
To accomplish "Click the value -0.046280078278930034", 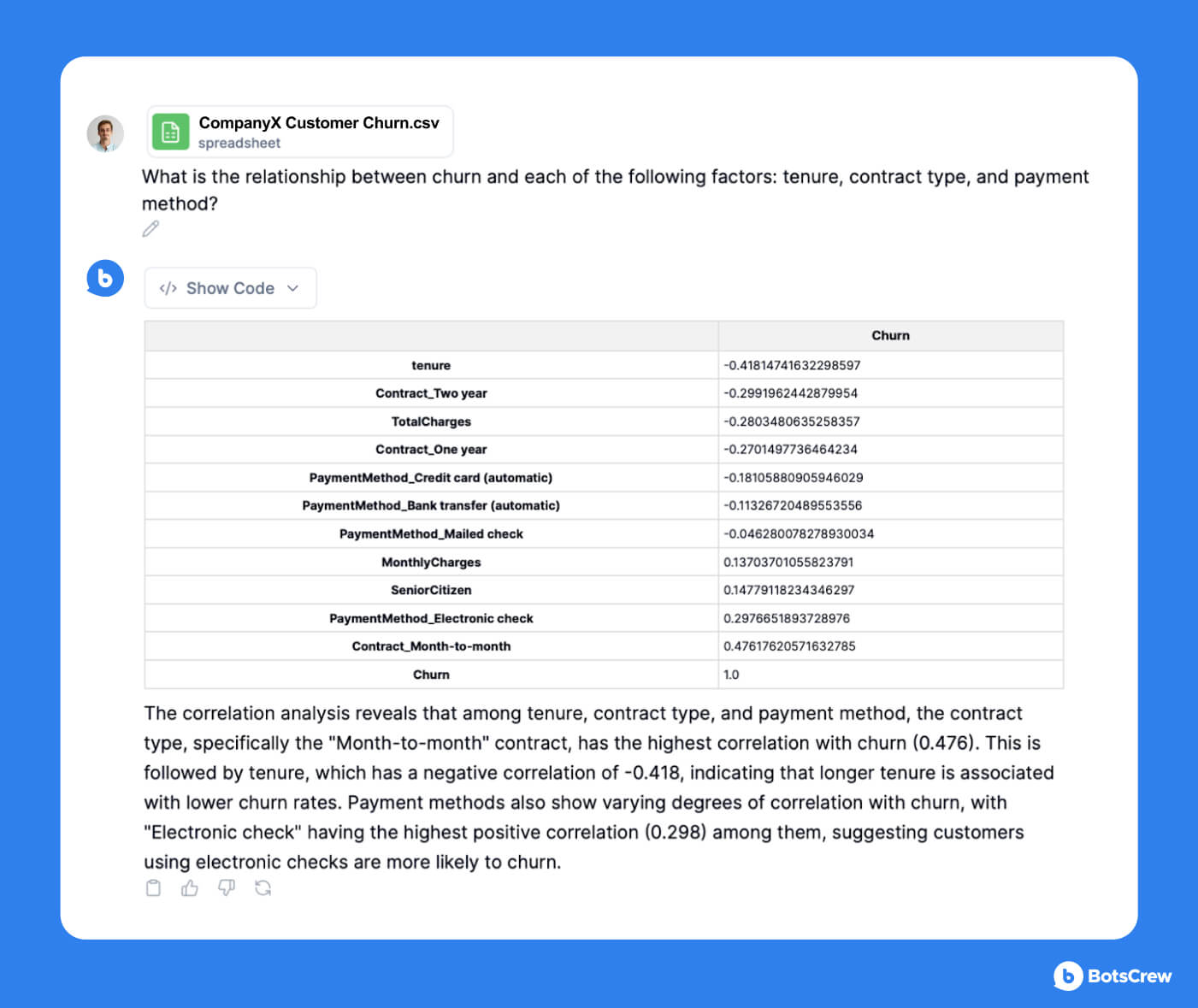I will point(799,533).
